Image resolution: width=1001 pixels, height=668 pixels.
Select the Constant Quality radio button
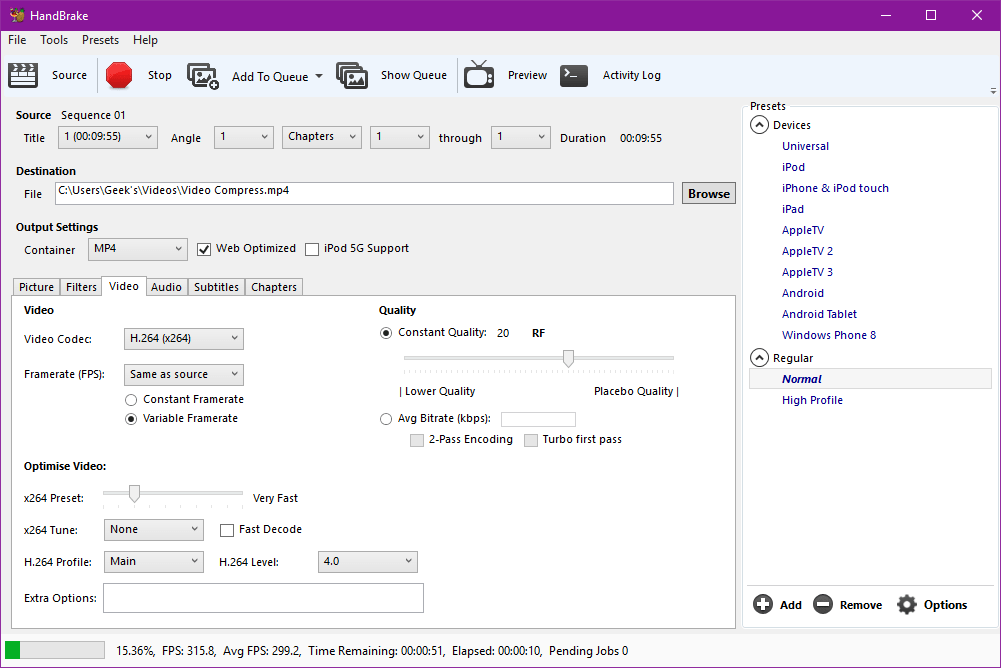tap(386, 333)
